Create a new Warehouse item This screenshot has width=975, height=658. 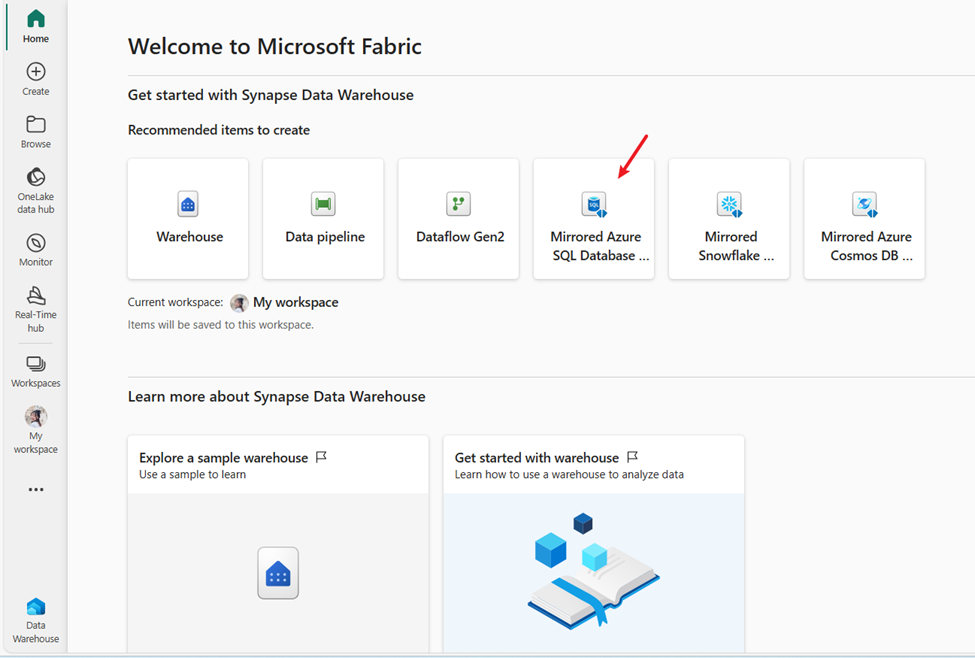188,219
